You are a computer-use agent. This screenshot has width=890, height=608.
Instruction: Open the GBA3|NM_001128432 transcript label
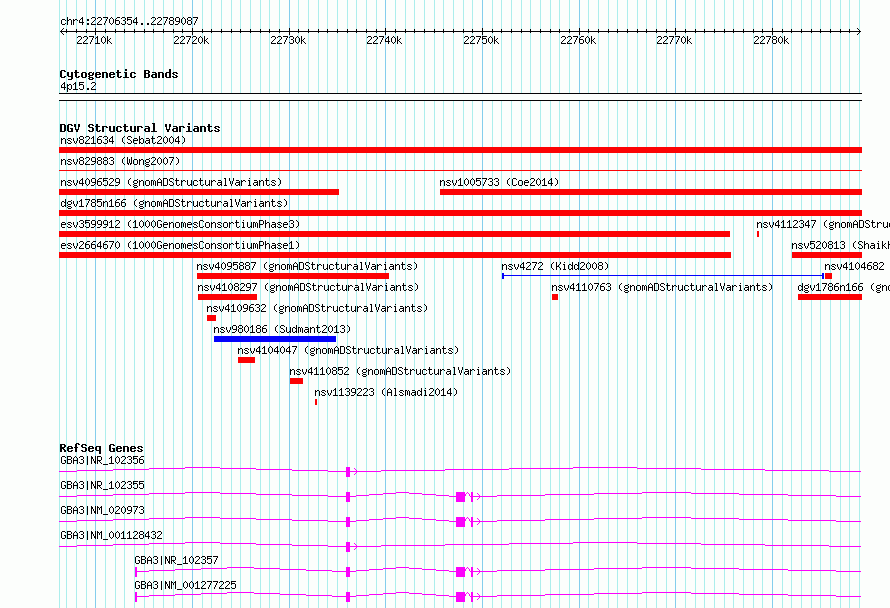[111, 535]
